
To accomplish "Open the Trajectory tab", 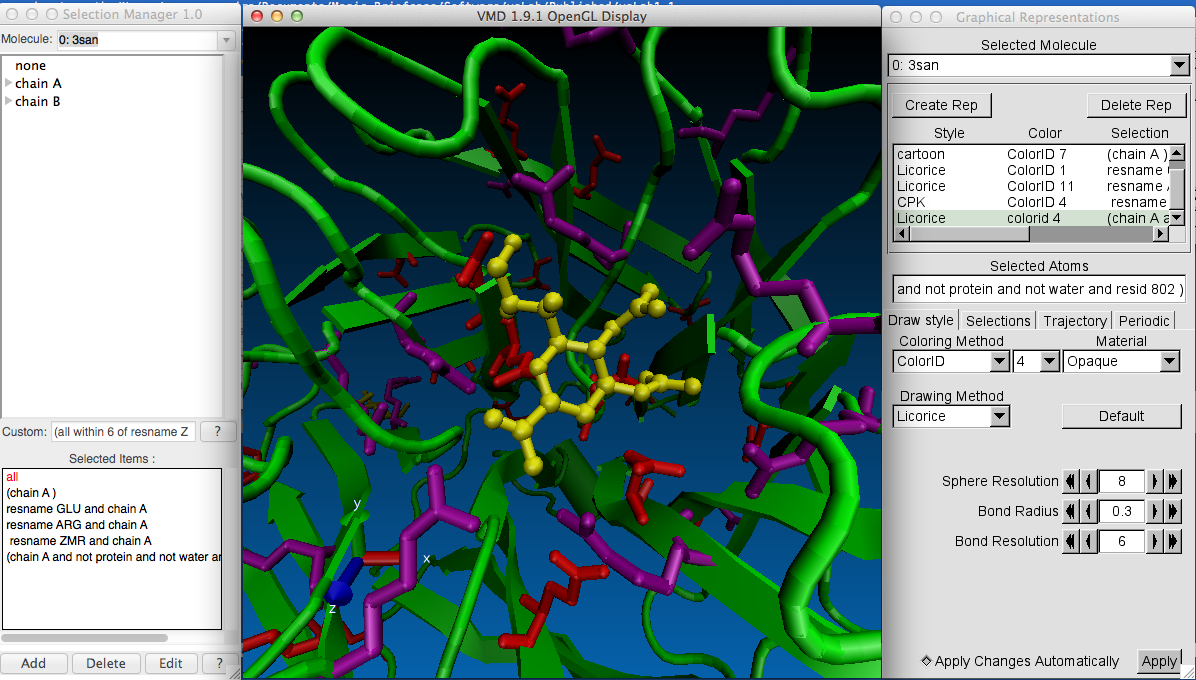I will [x=1075, y=320].
